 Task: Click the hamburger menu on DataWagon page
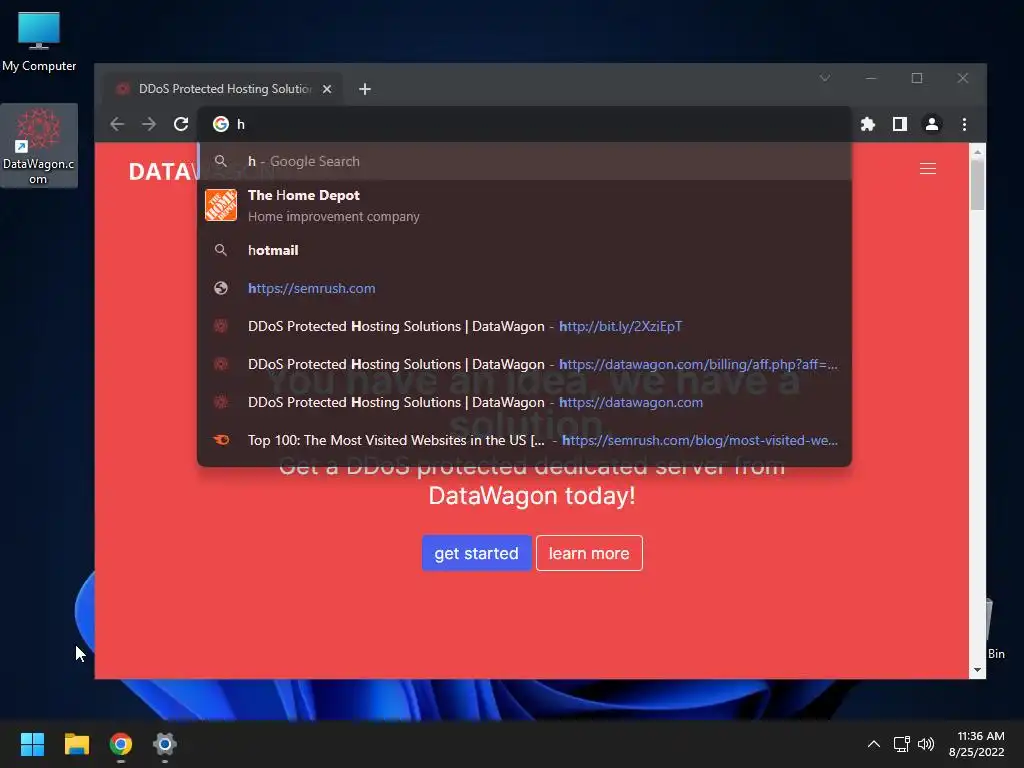(x=927, y=168)
